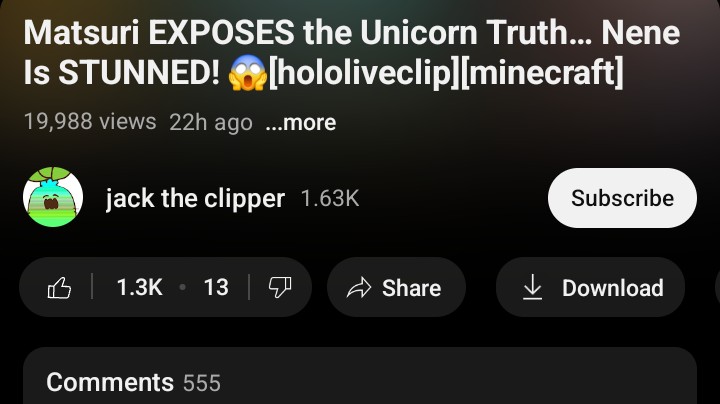This screenshot has width=720, height=404.
Task: Subscribe to jack the clipper
Action: 622,198
